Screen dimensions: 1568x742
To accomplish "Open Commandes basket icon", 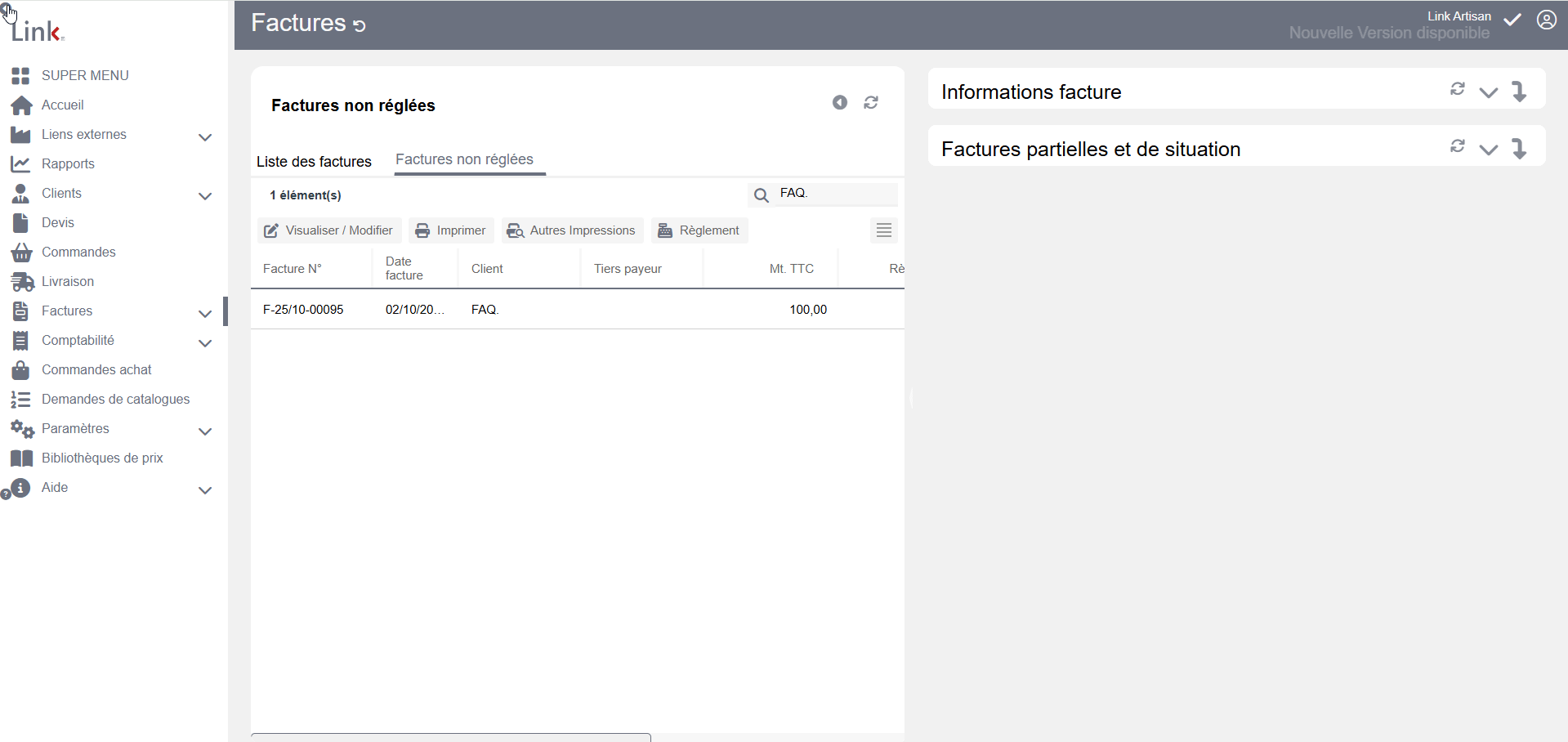I will (x=21, y=253).
